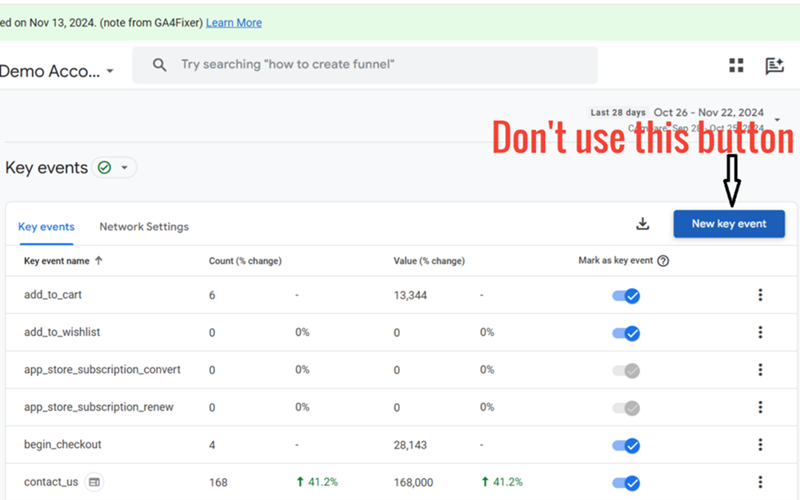The image size is (800, 500).
Task: Click the Key event name column header
Action: (x=57, y=261)
